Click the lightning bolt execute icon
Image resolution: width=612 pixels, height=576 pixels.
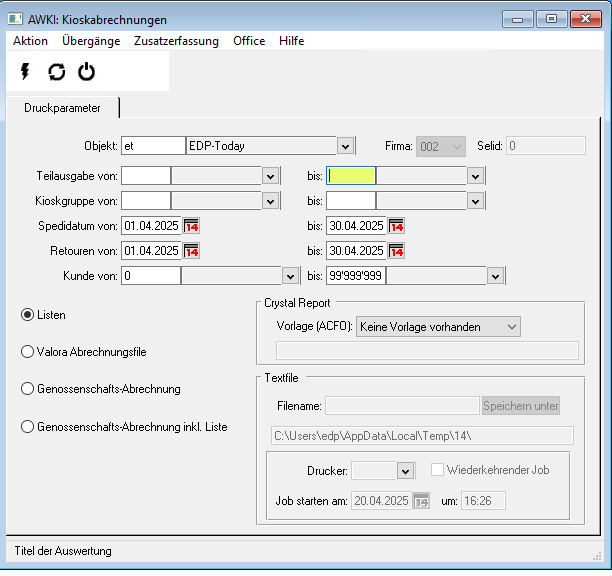point(26,71)
